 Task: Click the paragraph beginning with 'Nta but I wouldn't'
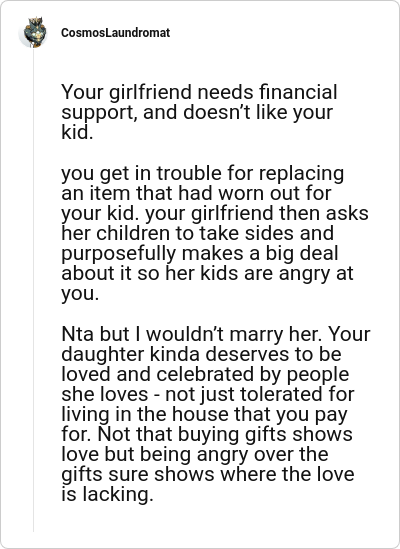(x=215, y=414)
